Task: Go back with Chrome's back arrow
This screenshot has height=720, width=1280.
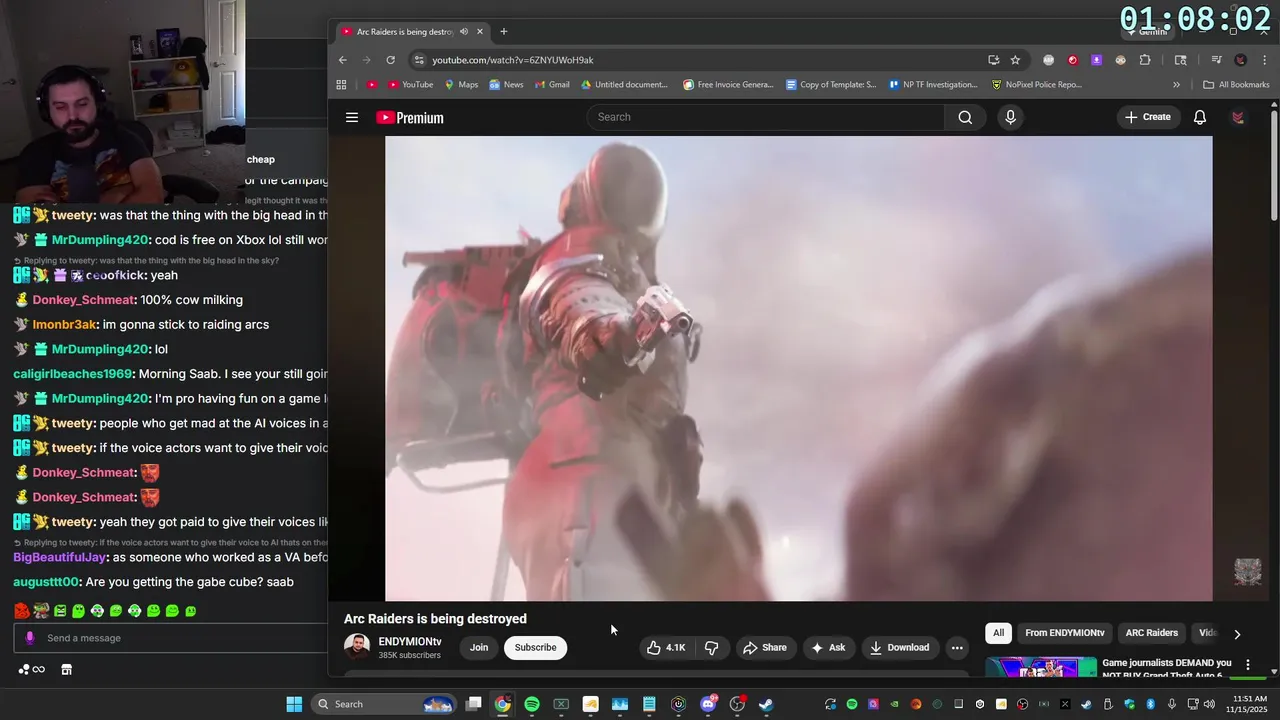Action: 343,60
